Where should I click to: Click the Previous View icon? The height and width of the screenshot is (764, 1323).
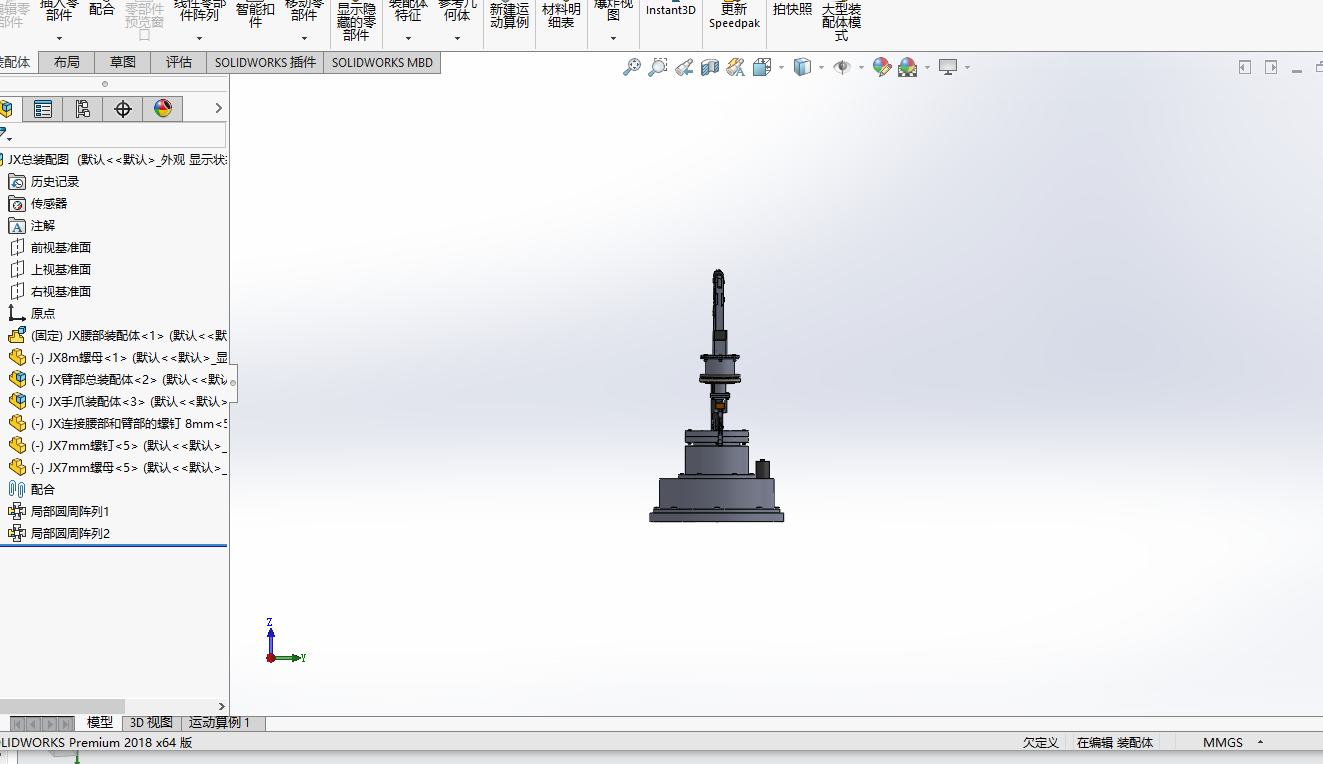tap(685, 67)
